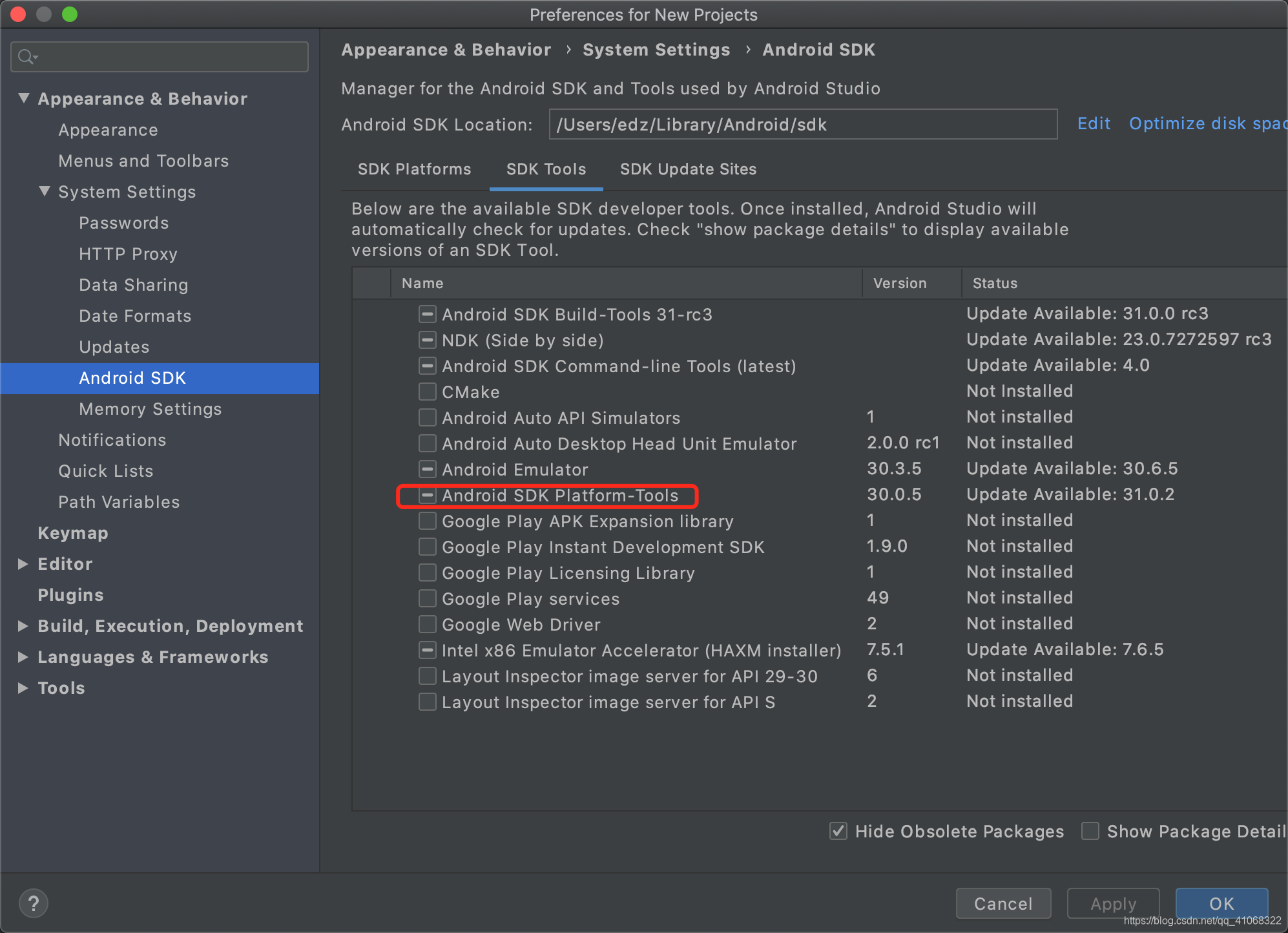Click the Version column header
Image resolution: width=1288 pixels, height=933 pixels.
[912, 283]
